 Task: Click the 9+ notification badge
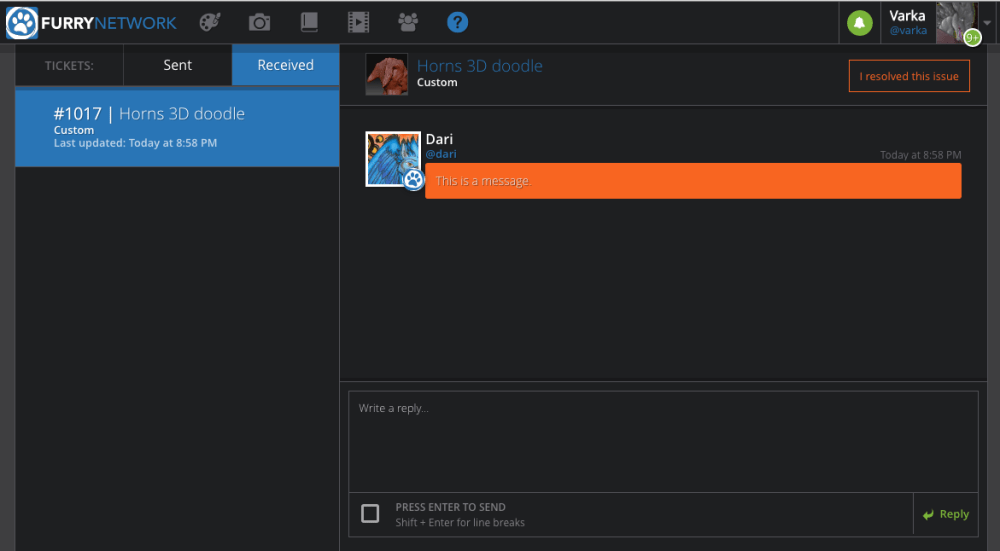tap(972, 38)
